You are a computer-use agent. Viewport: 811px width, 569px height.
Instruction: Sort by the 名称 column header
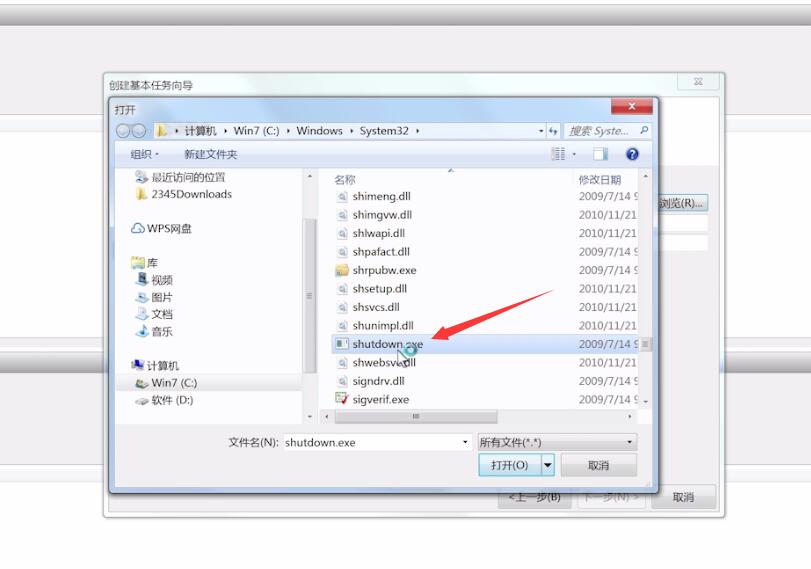coord(344,179)
